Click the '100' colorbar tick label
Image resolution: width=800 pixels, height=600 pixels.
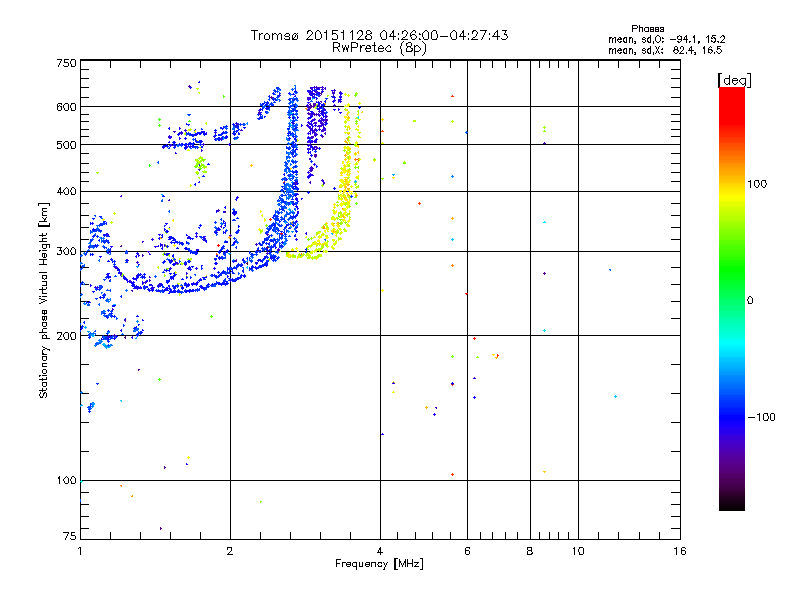point(757,184)
